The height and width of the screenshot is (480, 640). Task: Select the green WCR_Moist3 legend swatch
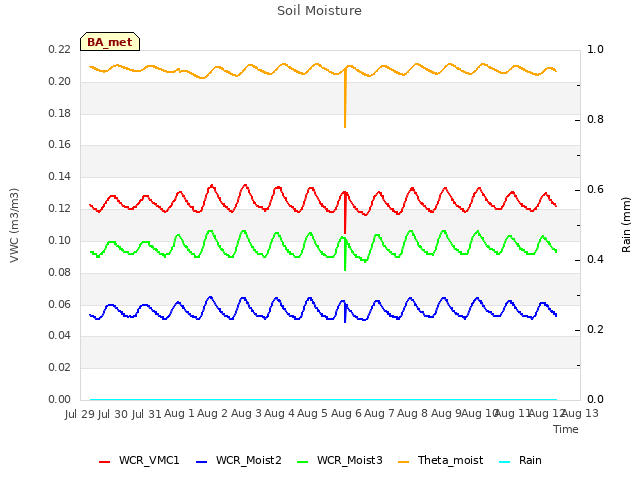[x=302, y=462]
